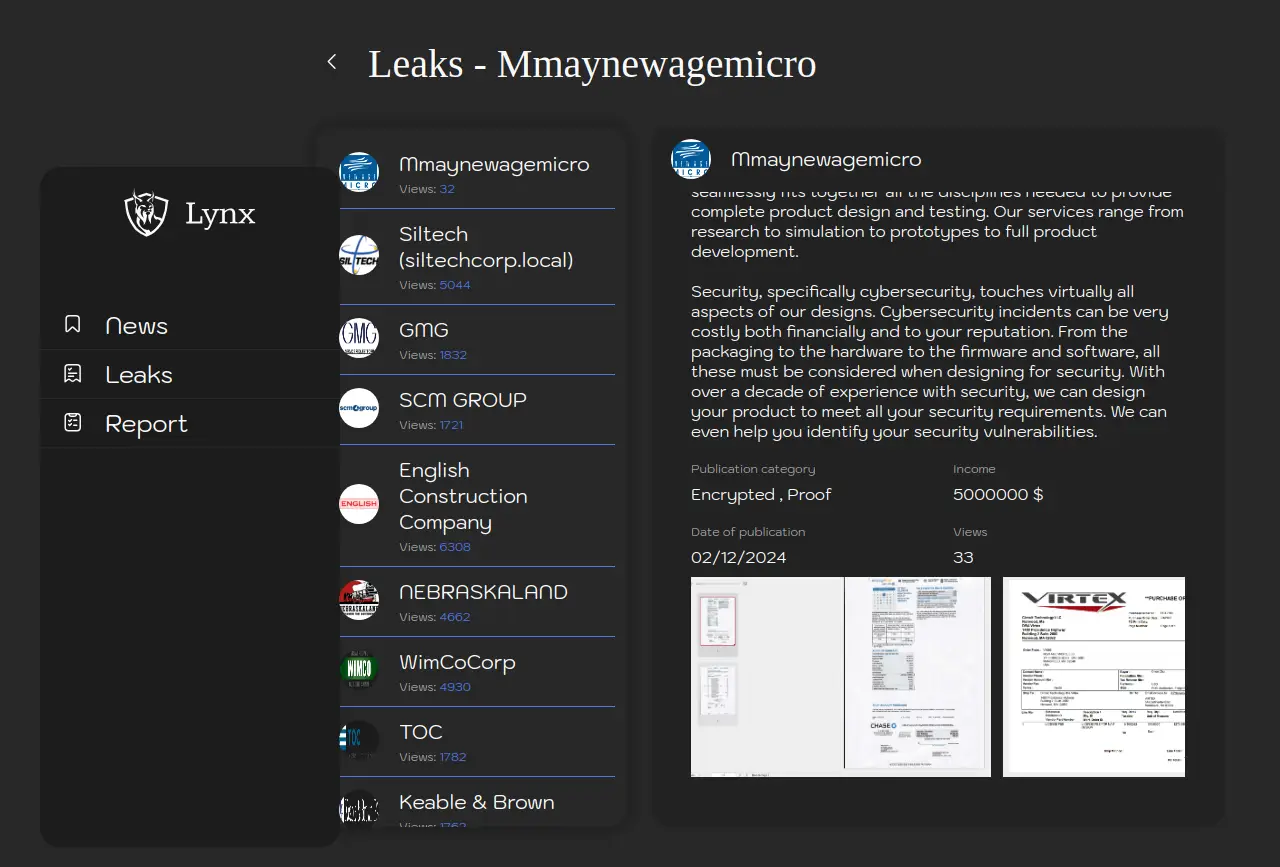This screenshot has width=1280, height=867.
Task: Click the document icon next to Leaks
Action: click(73, 374)
